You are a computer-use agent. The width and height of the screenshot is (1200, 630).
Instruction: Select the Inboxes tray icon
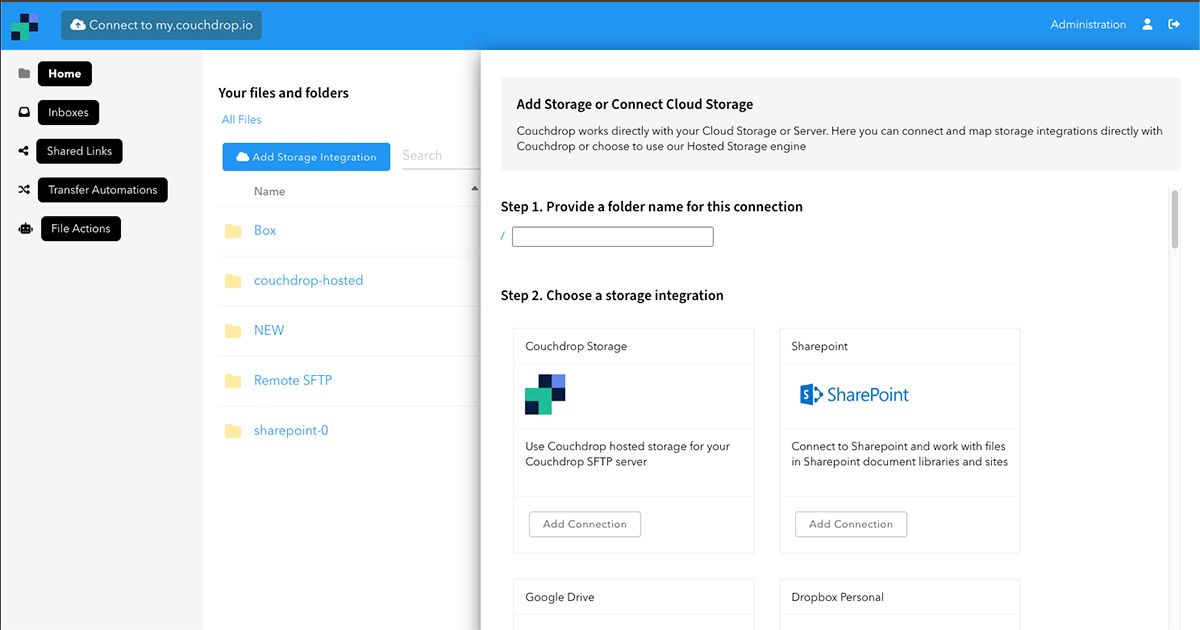24,111
